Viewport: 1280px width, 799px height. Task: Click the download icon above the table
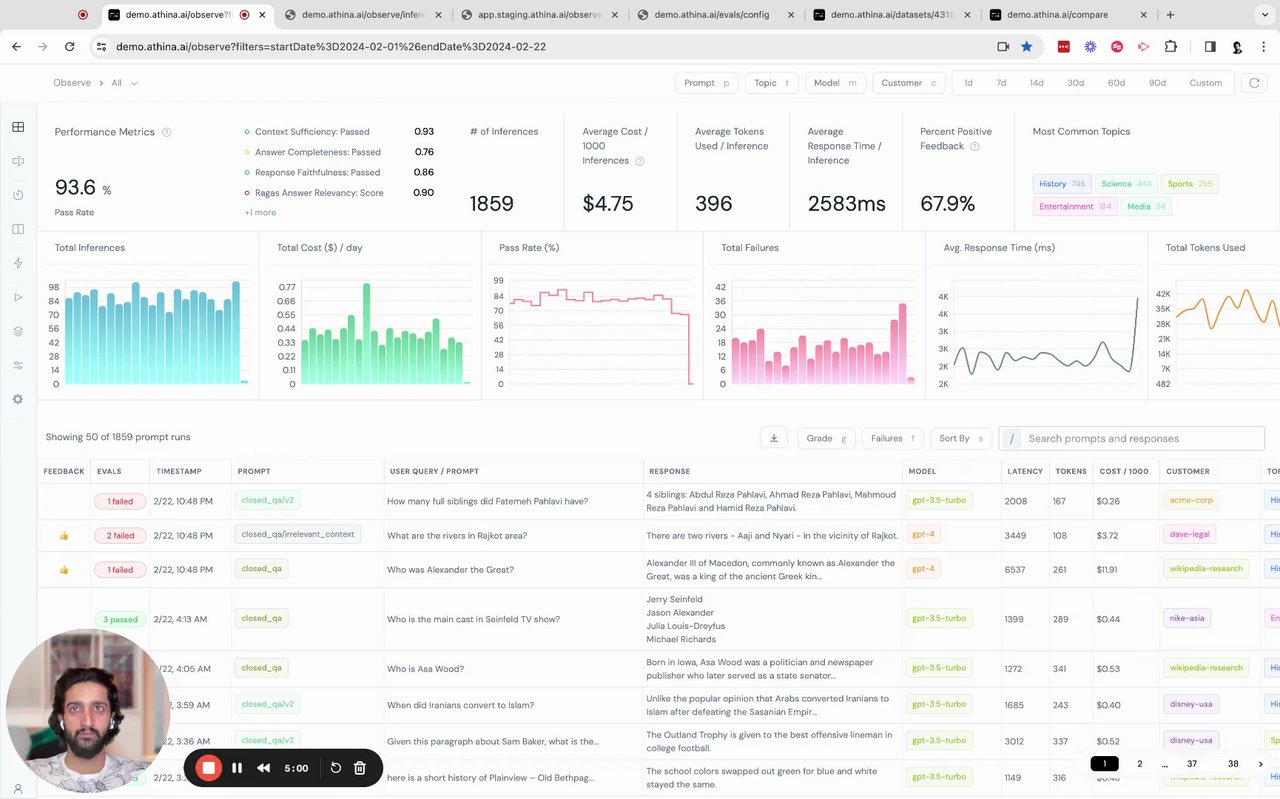point(773,438)
